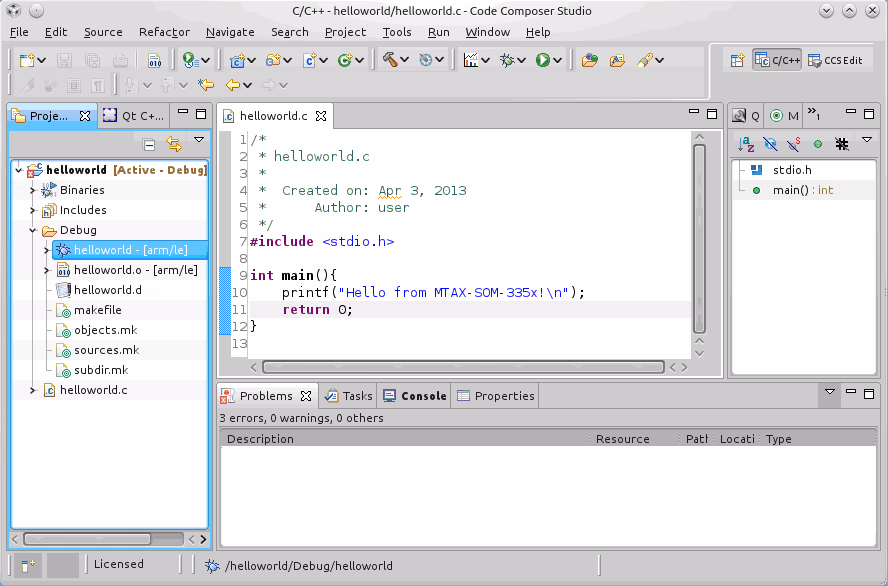Sort problems by Resource column header

tap(633, 439)
